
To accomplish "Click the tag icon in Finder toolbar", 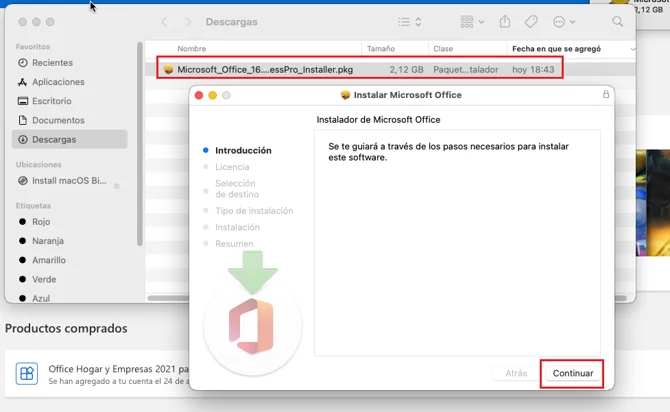I will 532,21.
